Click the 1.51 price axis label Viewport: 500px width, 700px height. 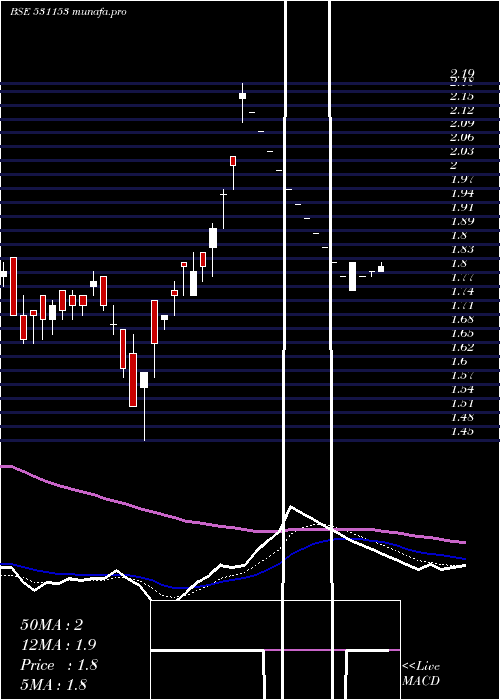[462, 403]
